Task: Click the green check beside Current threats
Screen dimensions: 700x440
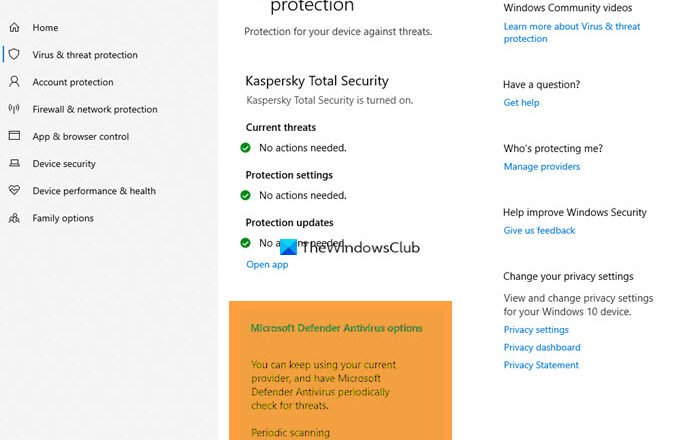Action: point(246,148)
